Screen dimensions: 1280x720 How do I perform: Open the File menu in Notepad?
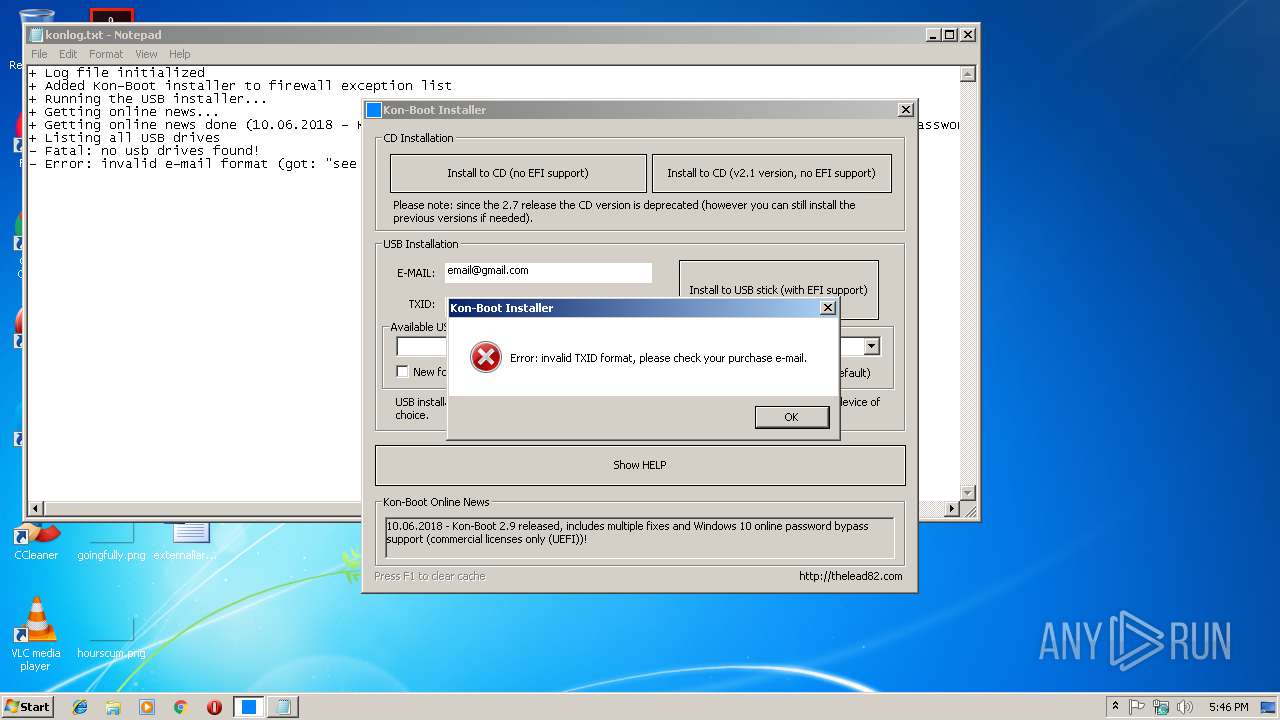(x=39, y=54)
